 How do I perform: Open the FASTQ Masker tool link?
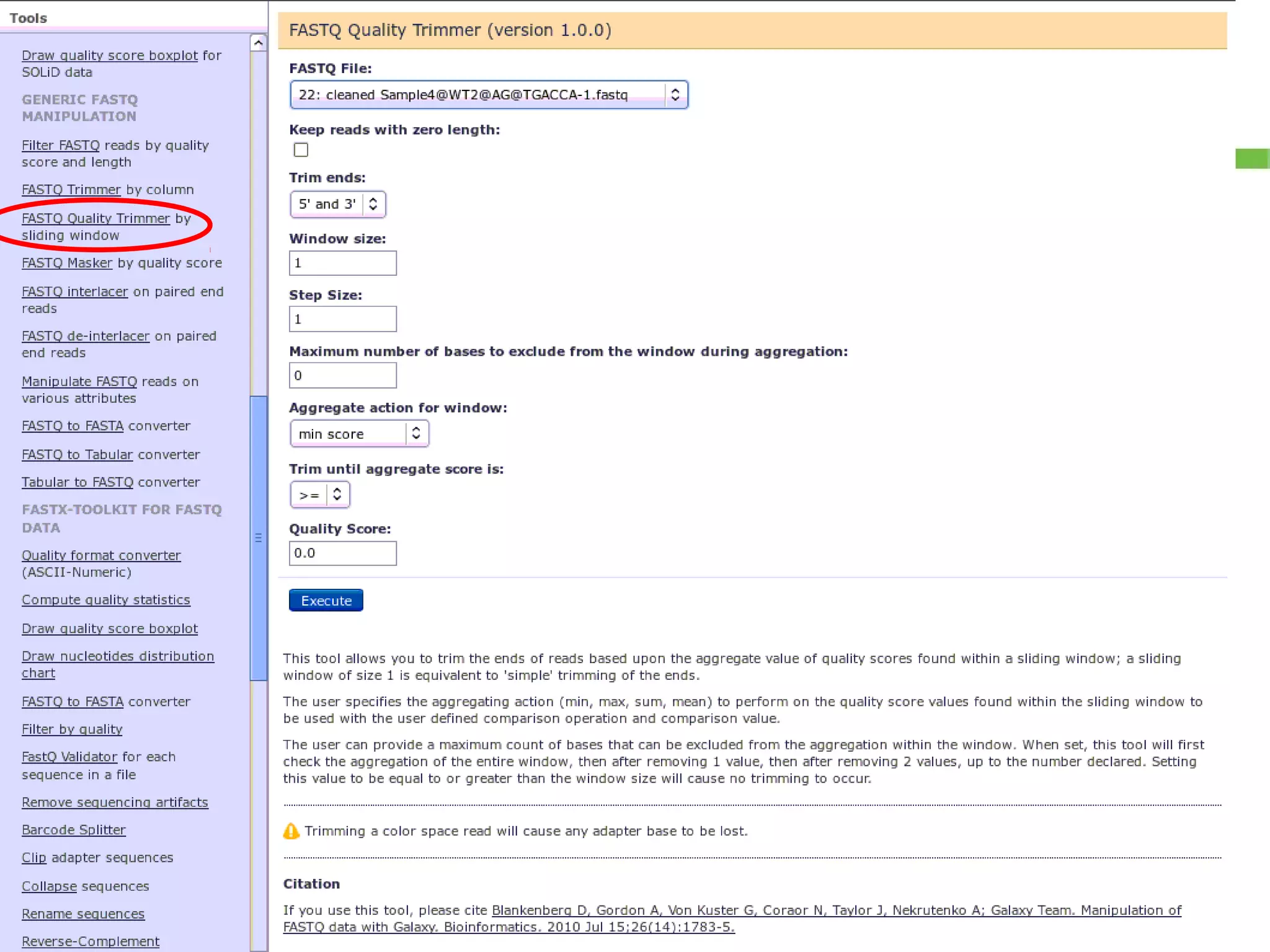(67, 263)
